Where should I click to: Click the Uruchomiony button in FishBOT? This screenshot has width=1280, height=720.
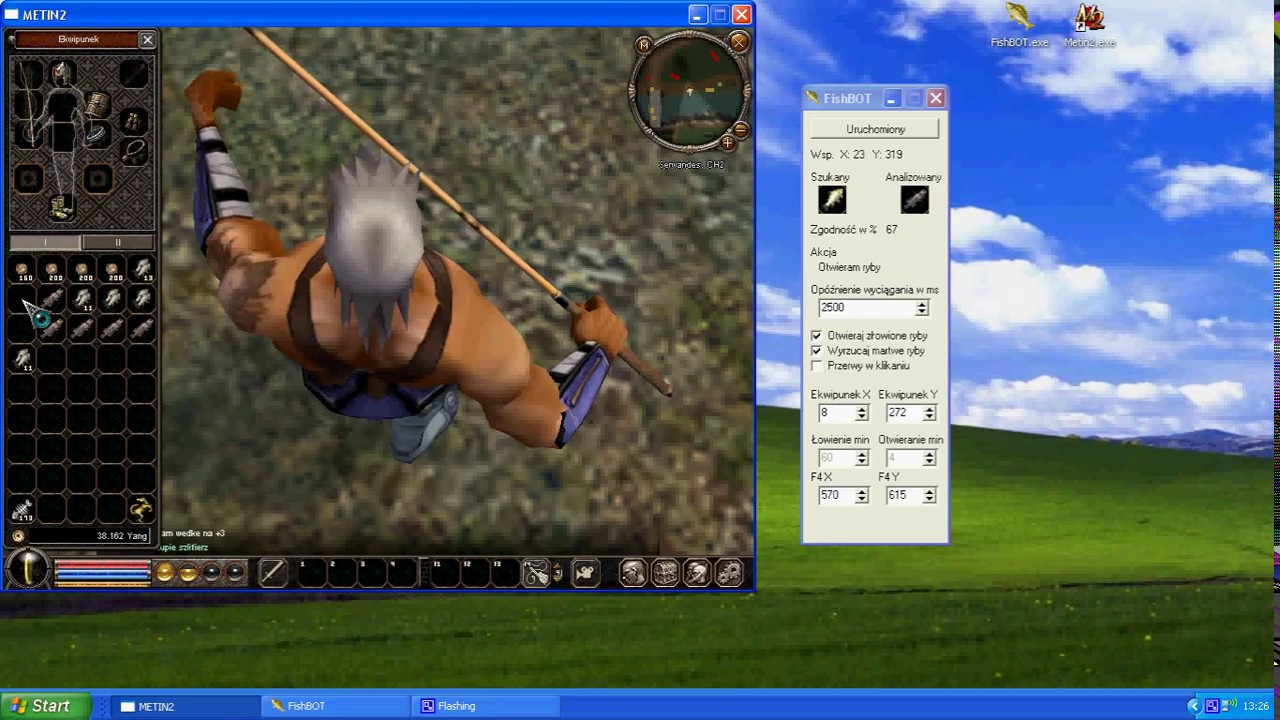click(875, 129)
